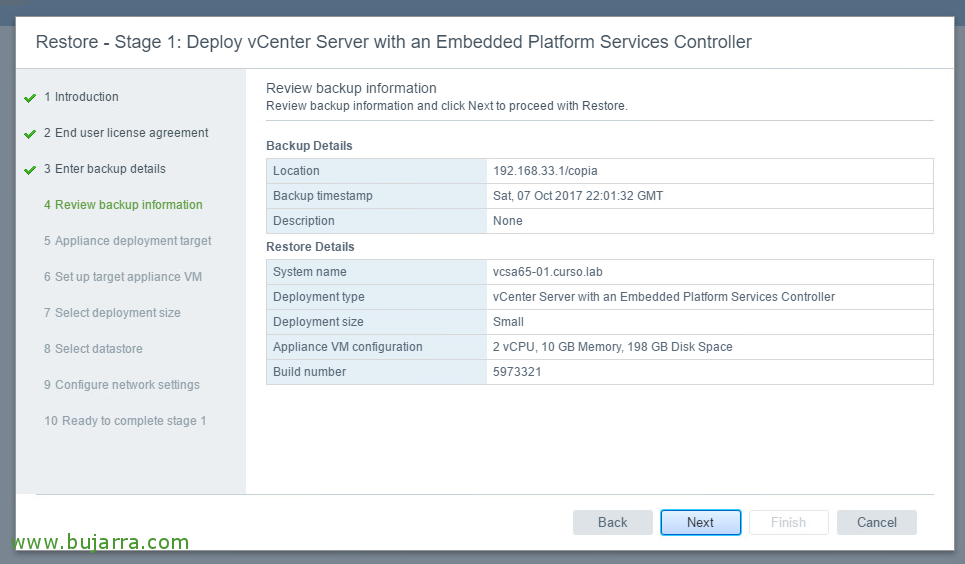Select step 5 Appliance deployment target
Viewport: 965px width, 564px height.
tap(127, 241)
